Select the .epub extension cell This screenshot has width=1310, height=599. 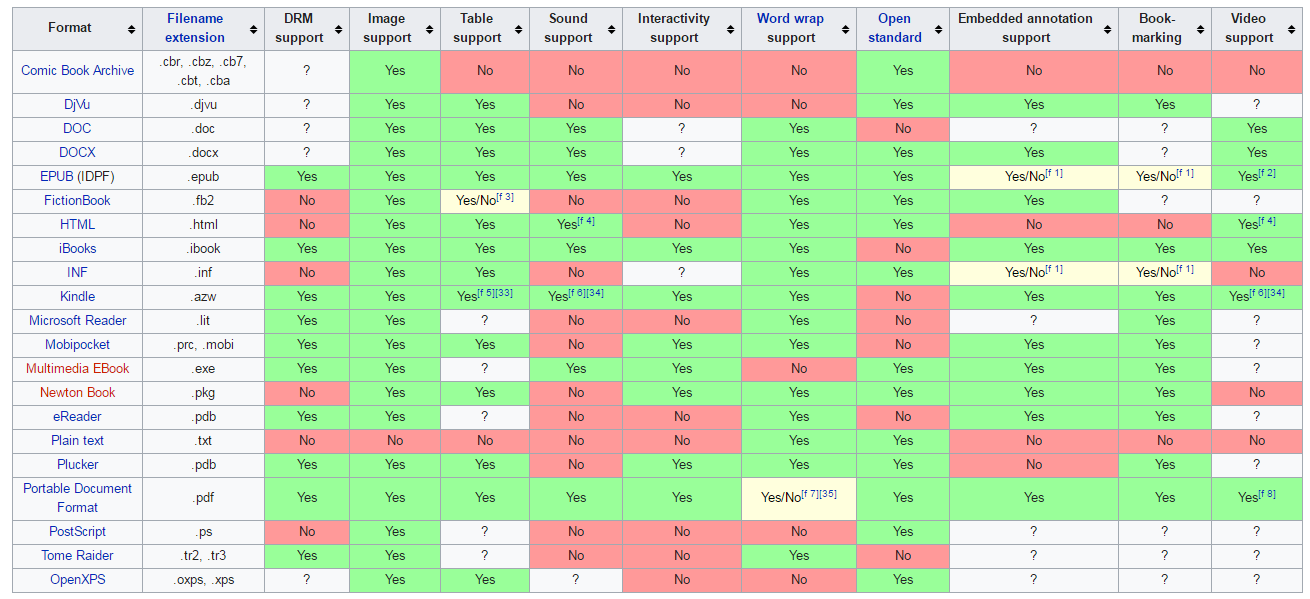(x=204, y=177)
